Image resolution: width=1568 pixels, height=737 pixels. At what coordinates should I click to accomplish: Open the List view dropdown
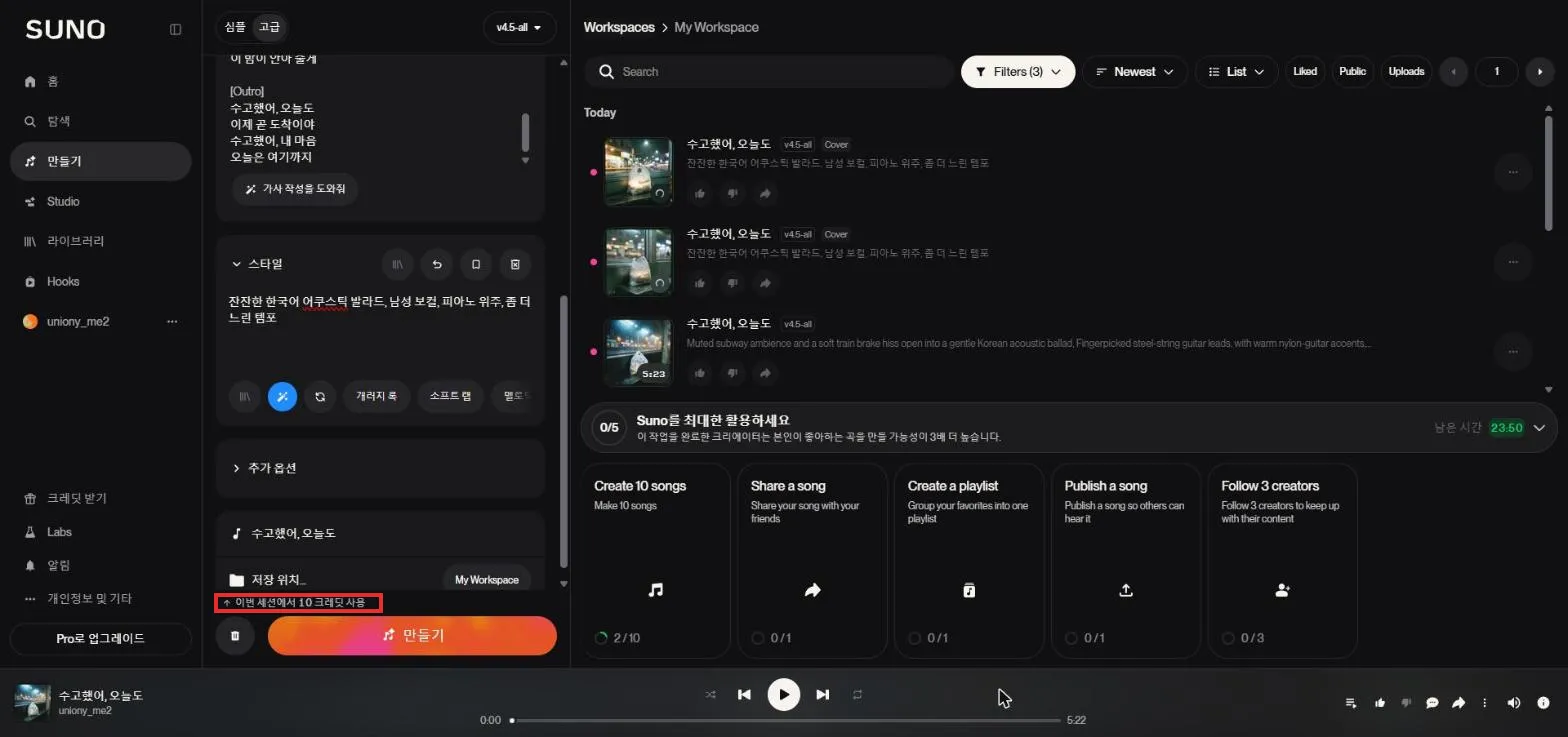(x=1237, y=71)
